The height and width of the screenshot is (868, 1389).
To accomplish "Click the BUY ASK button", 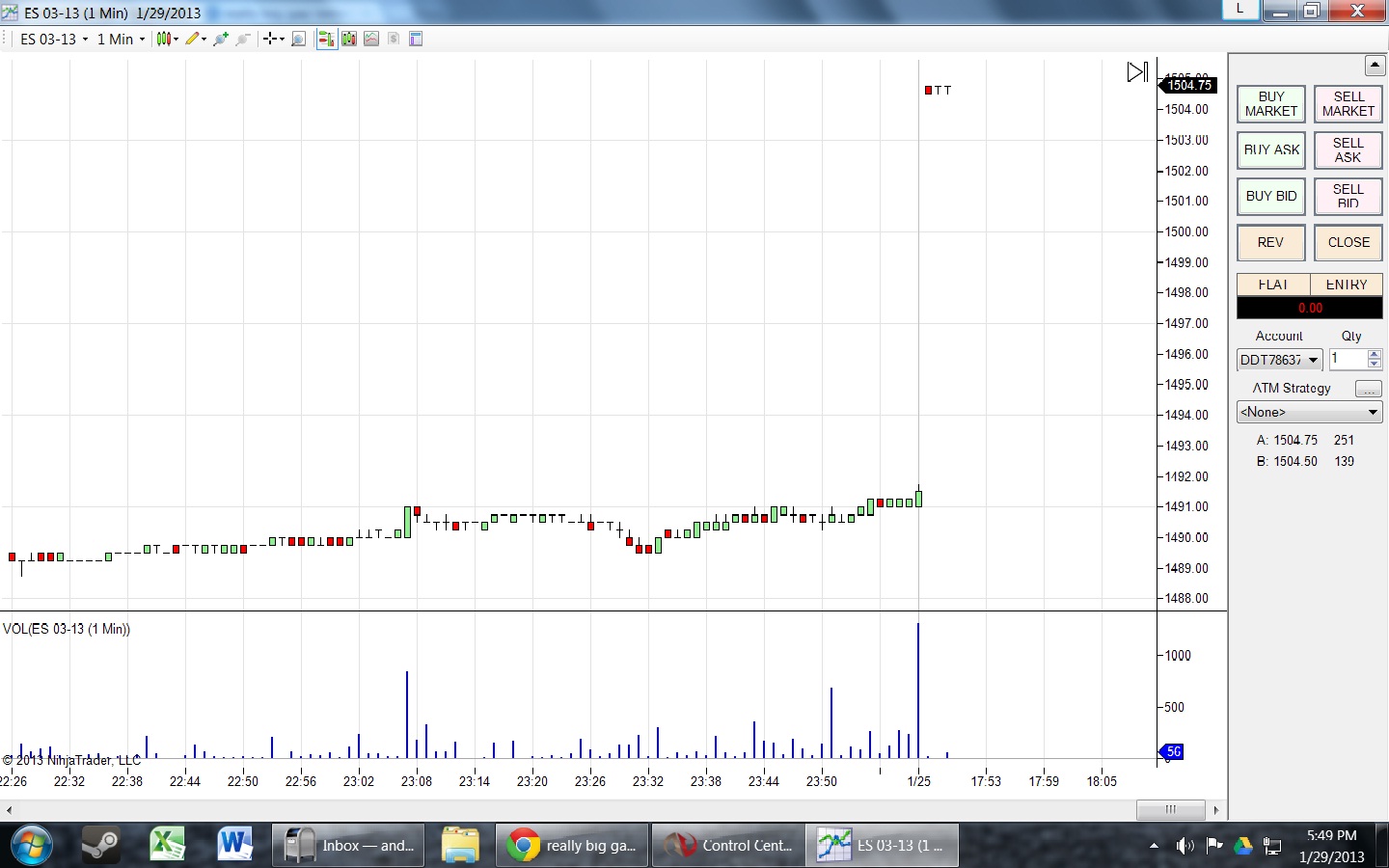I will click(x=1271, y=150).
